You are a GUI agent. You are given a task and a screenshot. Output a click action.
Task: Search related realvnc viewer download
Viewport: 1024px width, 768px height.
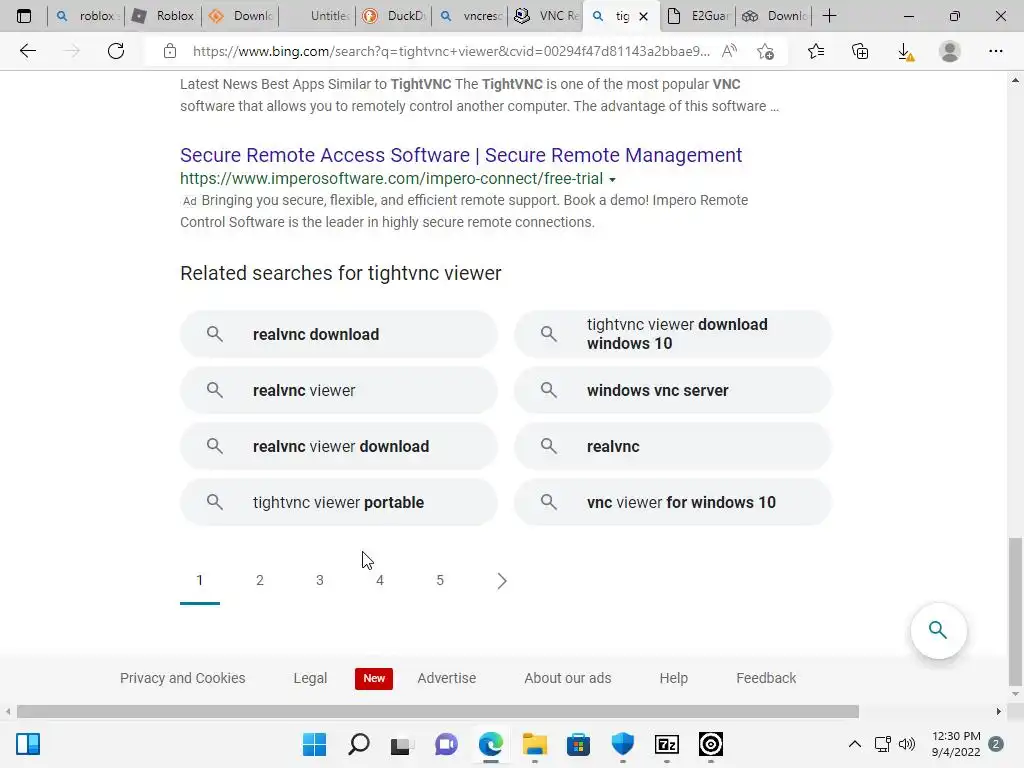(339, 447)
